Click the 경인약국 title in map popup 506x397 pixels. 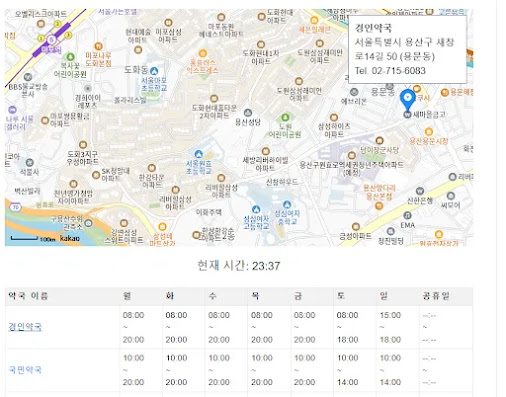pyautogui.click(x=373, y=27)
